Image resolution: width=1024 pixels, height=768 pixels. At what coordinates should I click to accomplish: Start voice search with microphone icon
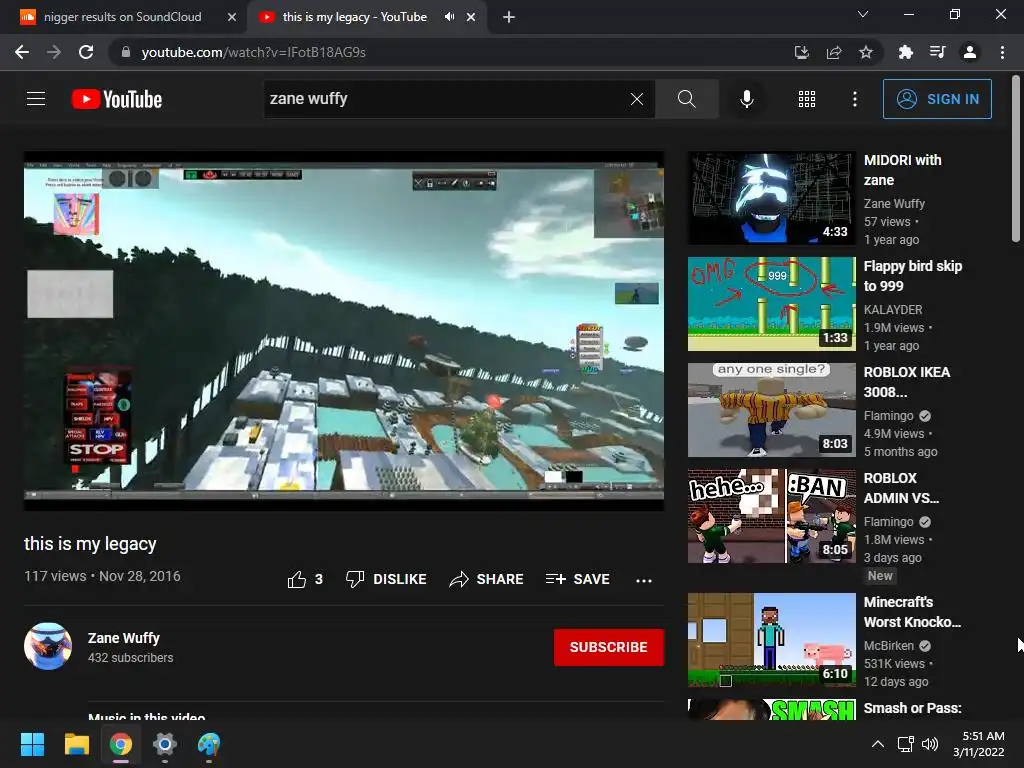click(x=746, y=99)
